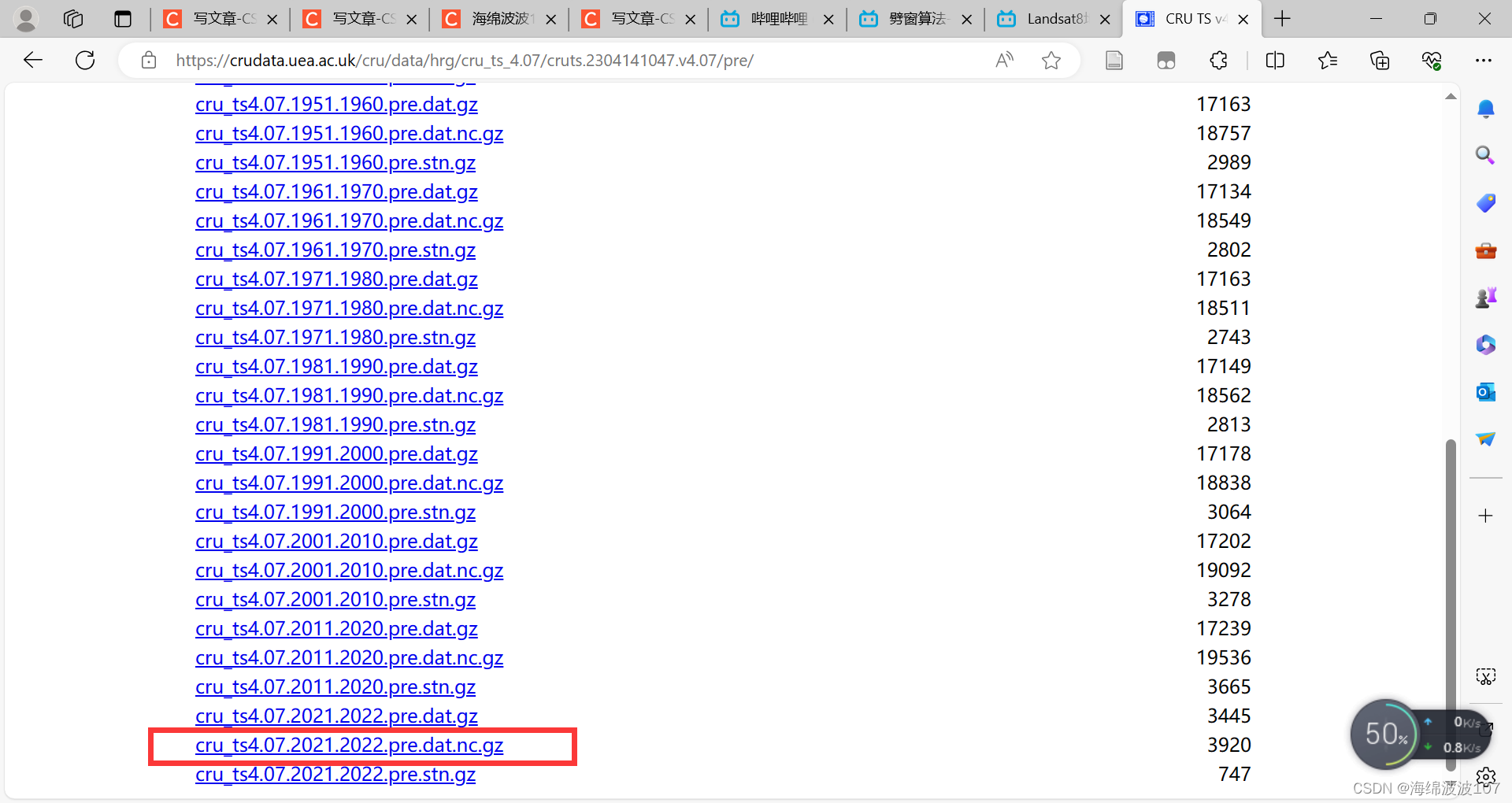Image resolution: width=1512 pixels, height=803 pixels.
Task: Open the 50% network speed floating widget
Action: 1386,735
